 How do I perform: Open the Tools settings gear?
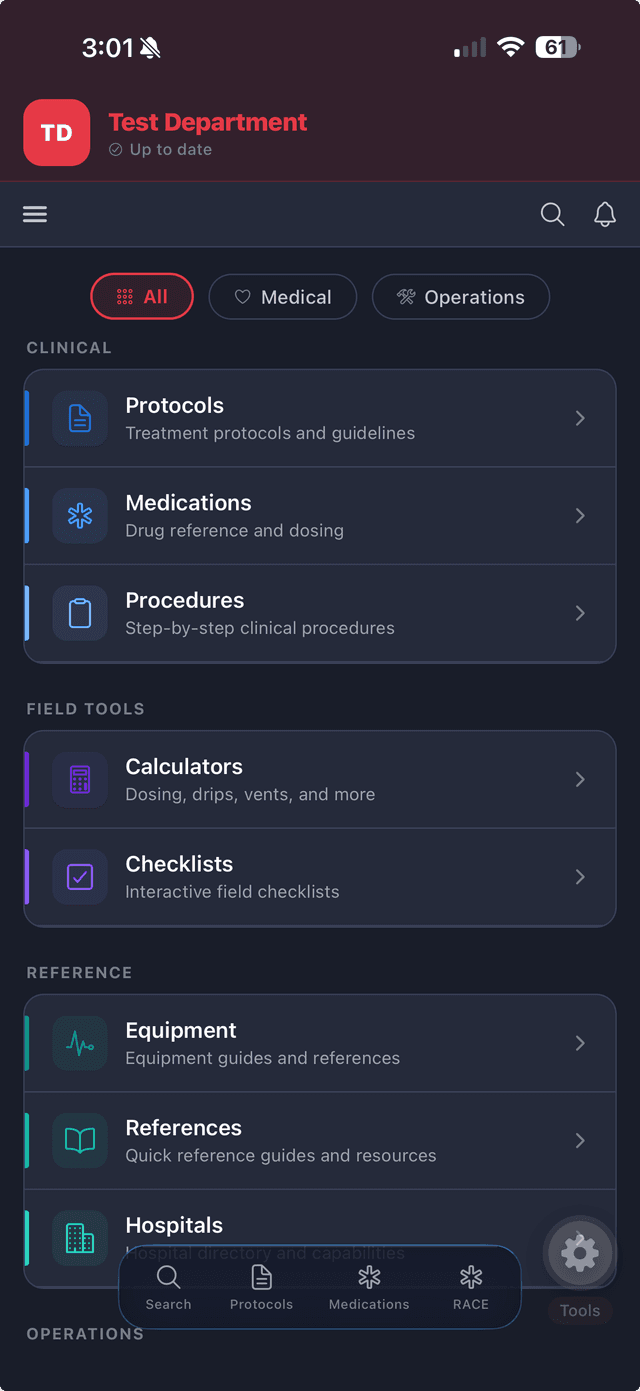(580, 1253)
